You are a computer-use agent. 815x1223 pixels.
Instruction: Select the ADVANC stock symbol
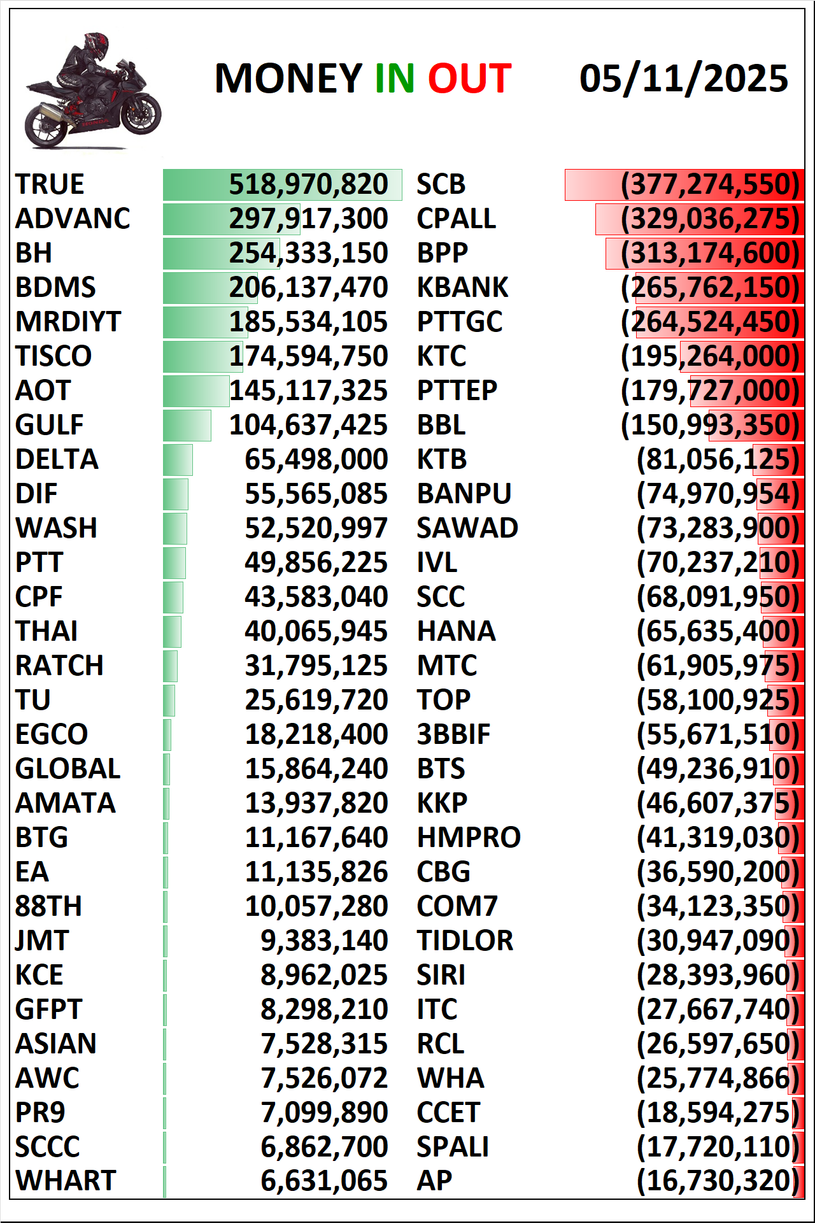pyautogui.click(x=73, y=218)
